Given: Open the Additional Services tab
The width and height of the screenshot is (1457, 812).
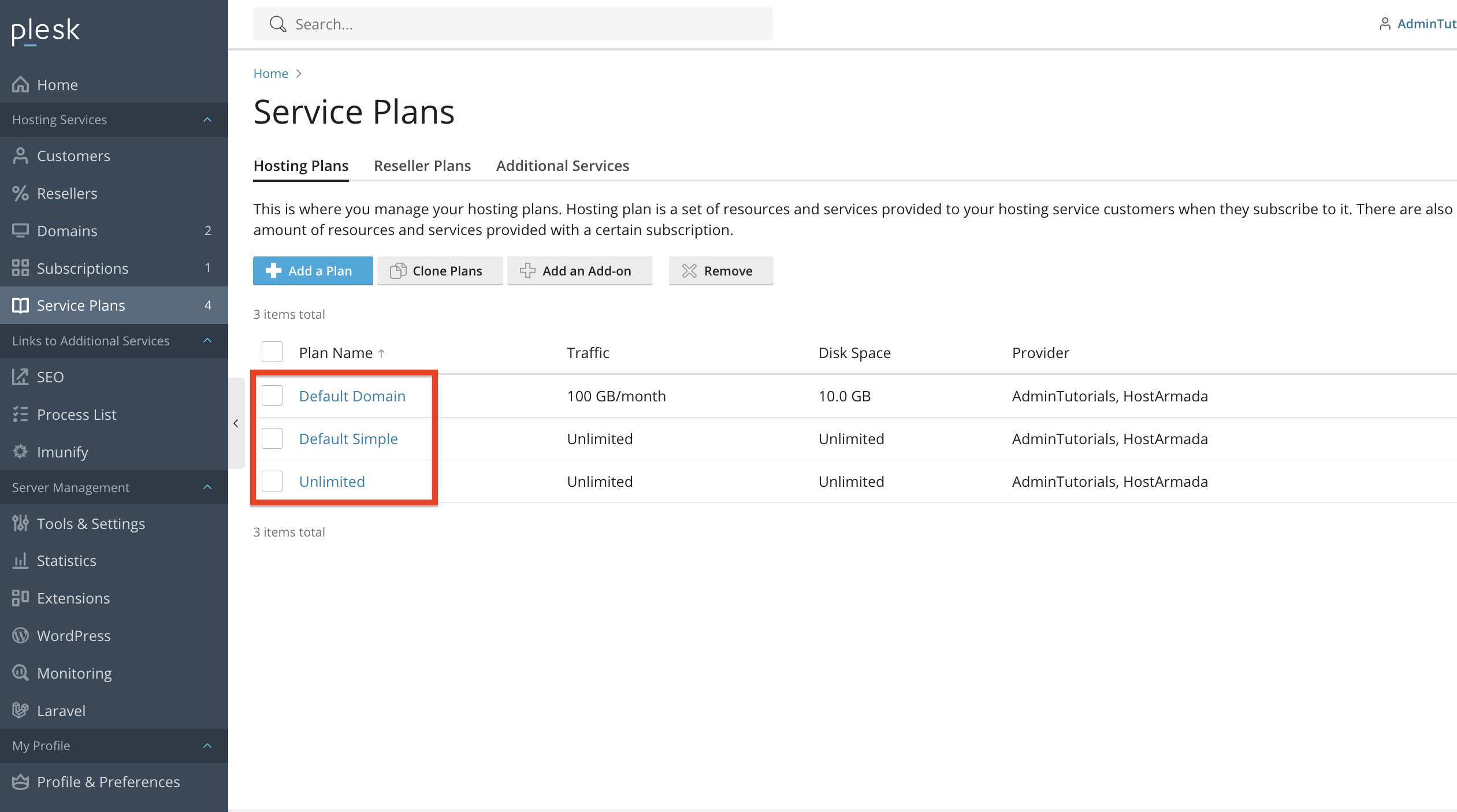Looking at the screenshot, I should (562, 166).
